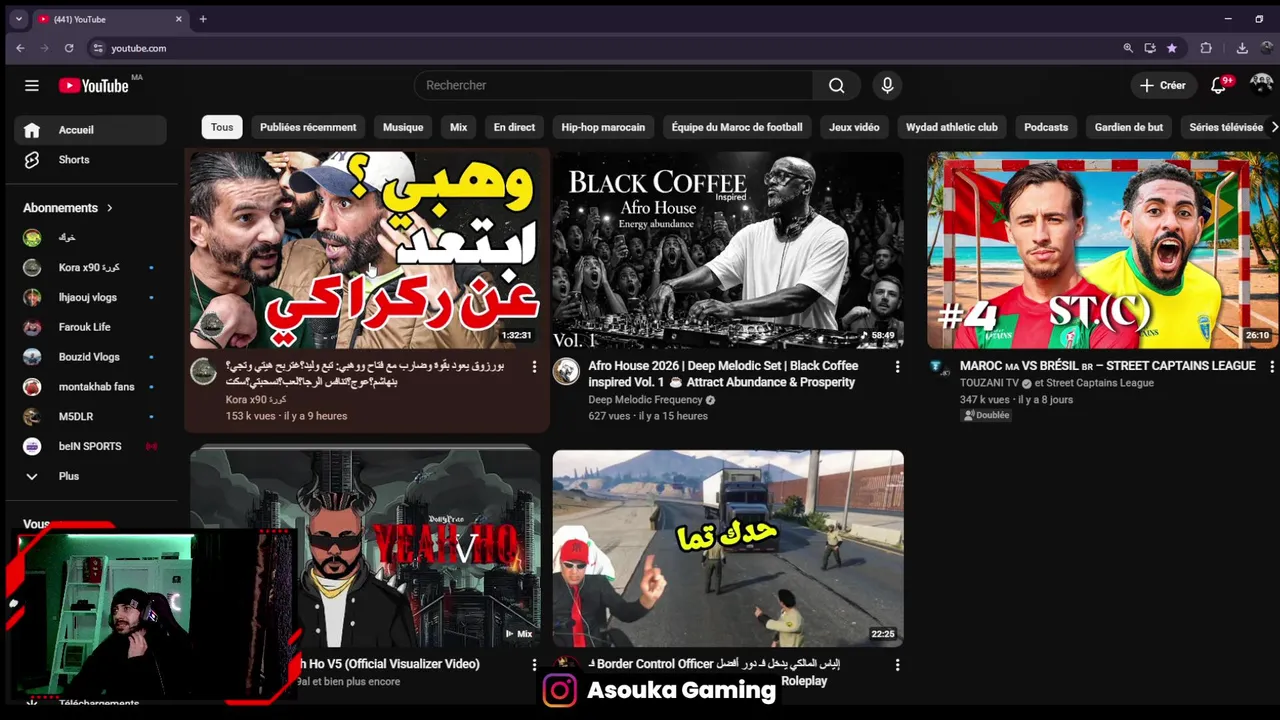Click Deep Melodic Frequency channel avatar
The width and height of the screenshot is (1280, 720).
click(x=567, y=372)
